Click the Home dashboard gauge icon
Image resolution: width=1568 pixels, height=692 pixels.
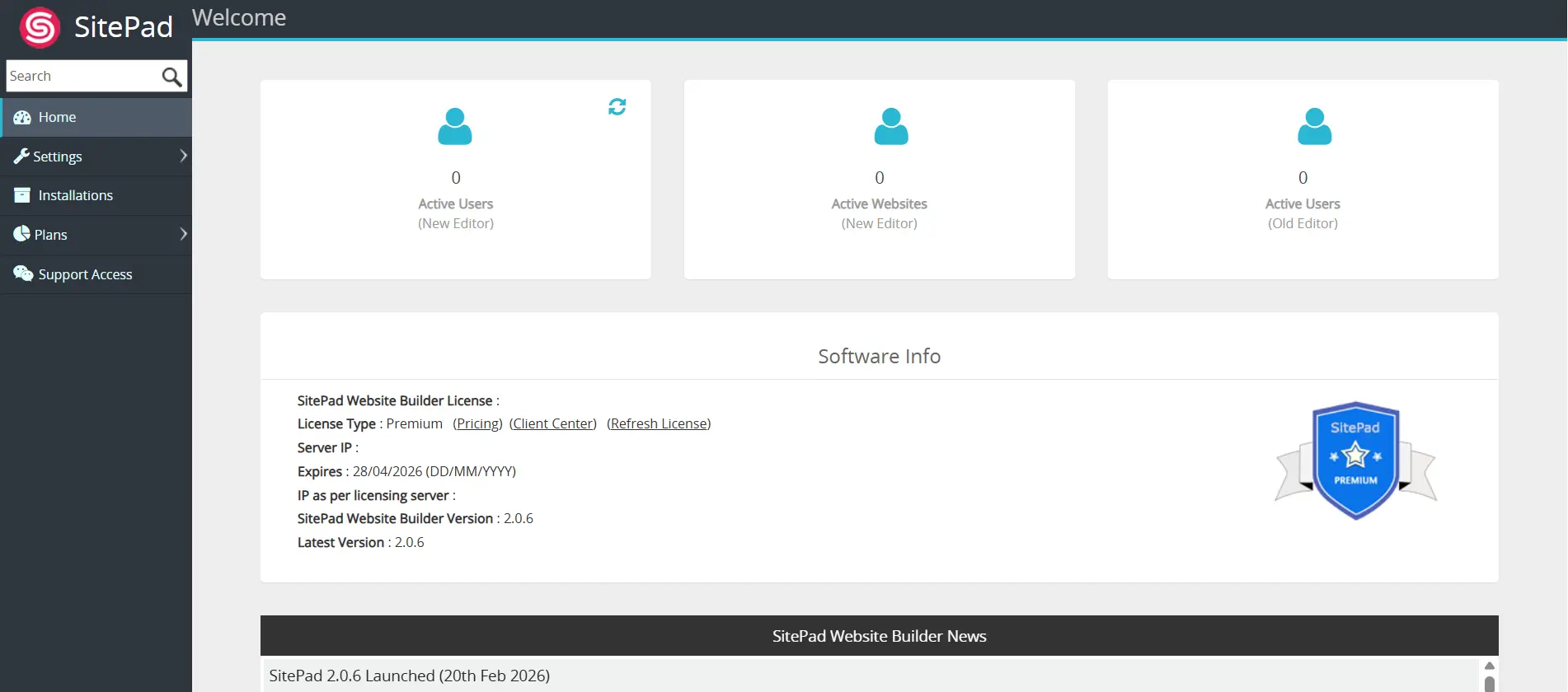click(x=22, y=118)
